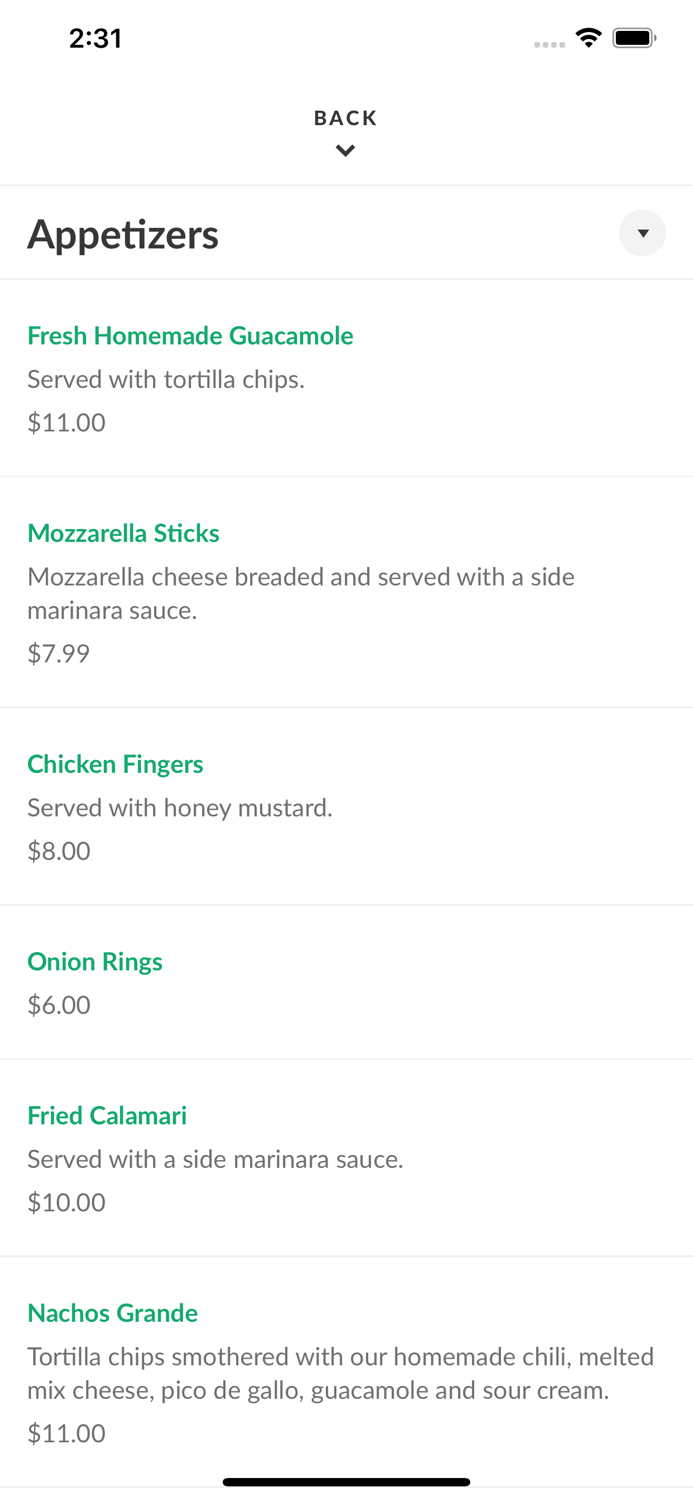The width and height of the screenshot is (693, 1500).
Task: Tap the battery indicator
Action: [x=633, y=37]
